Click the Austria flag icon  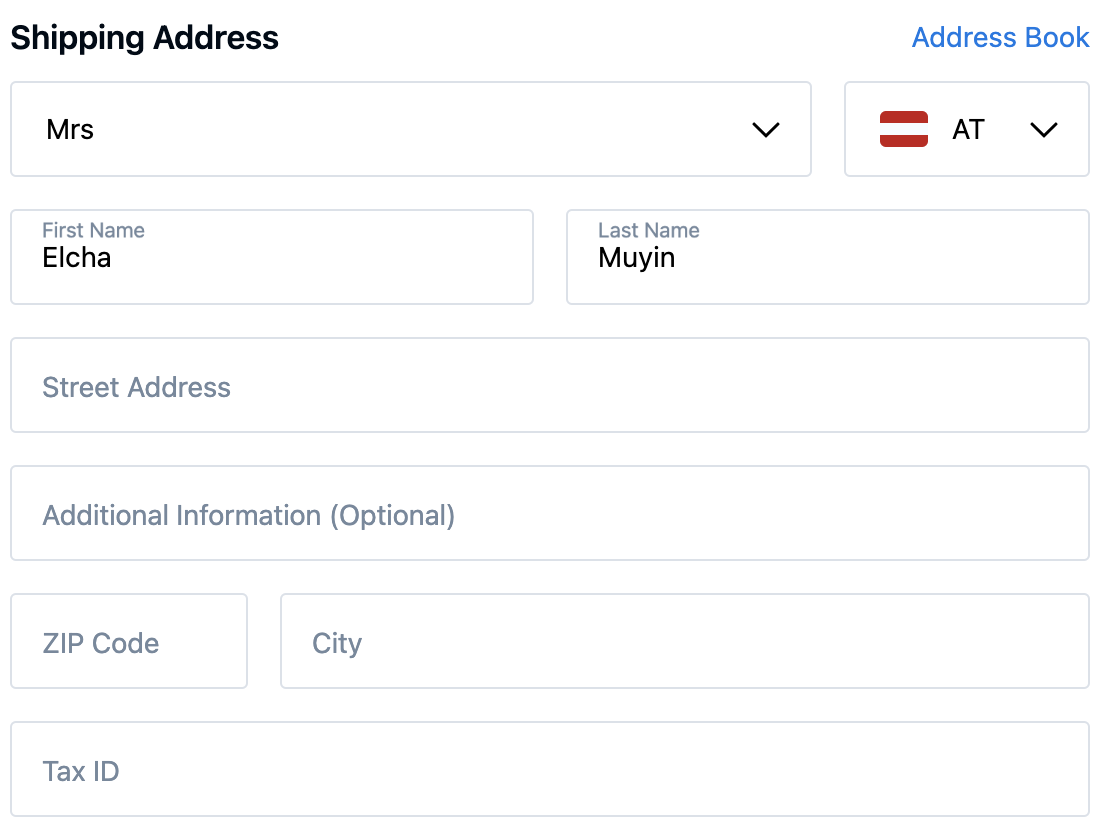point(903,130)
